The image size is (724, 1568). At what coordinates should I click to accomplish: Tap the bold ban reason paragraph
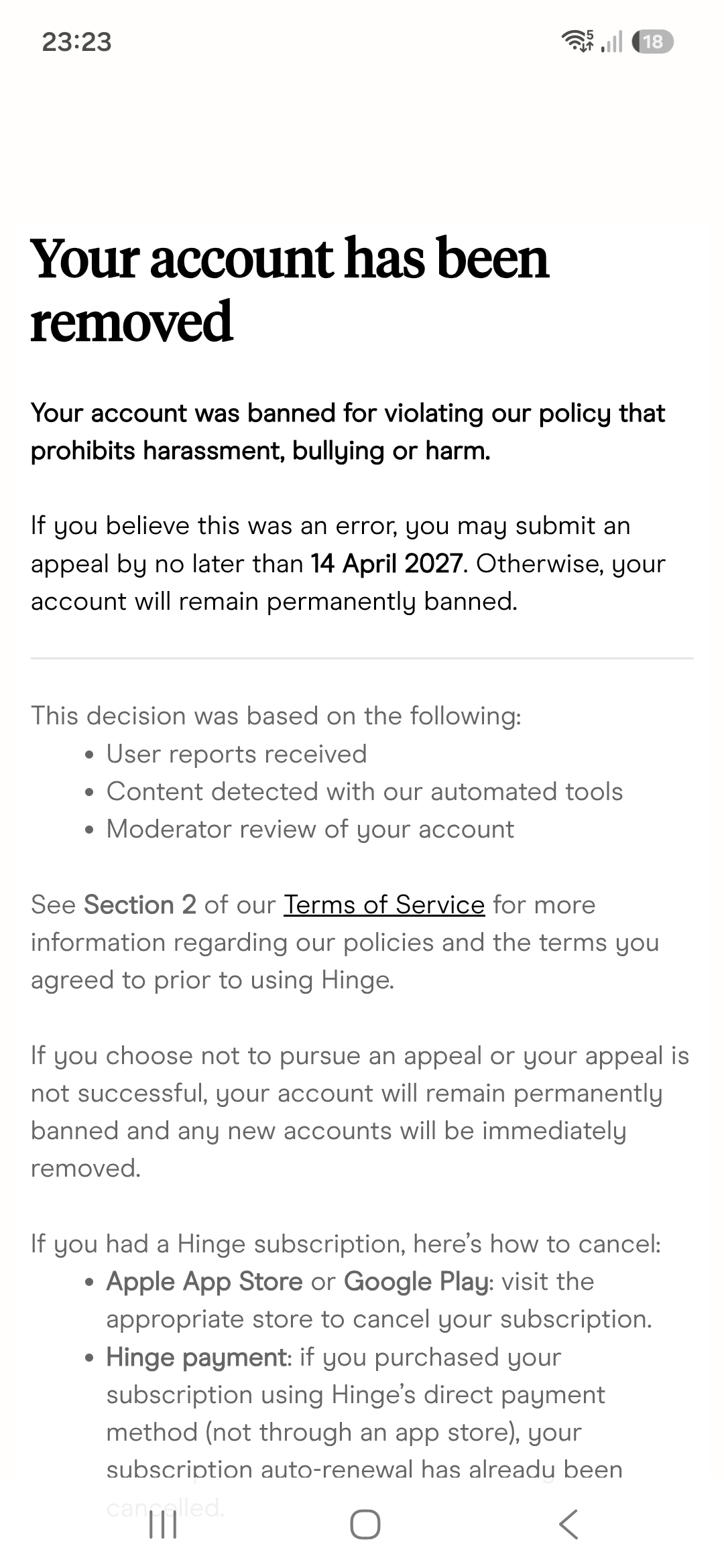[348, 432]
